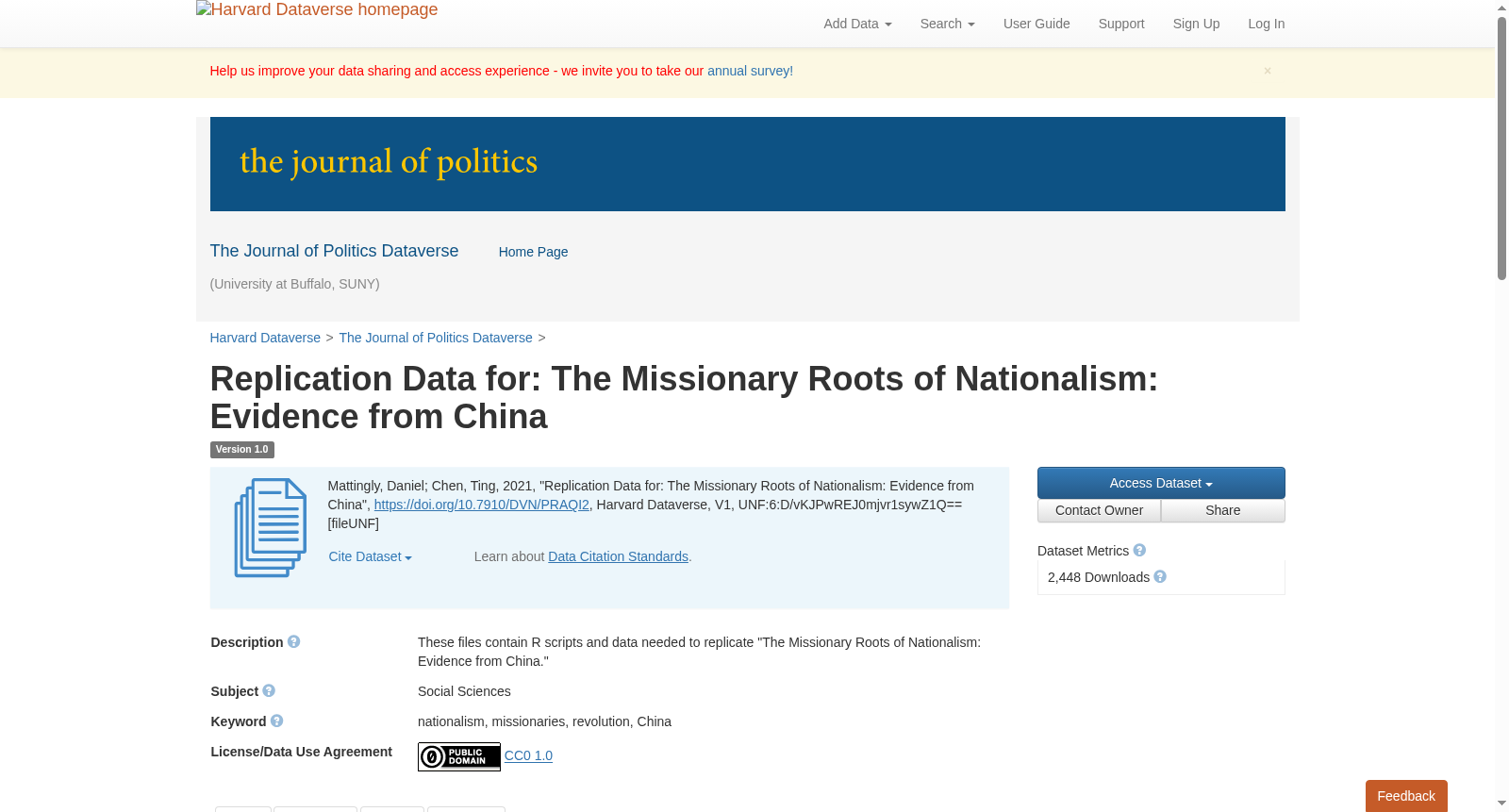The width and height of the screenshot is (1509, 812).
Task: Click the scrollbar down arrow
Action: tap(1501, 804)
